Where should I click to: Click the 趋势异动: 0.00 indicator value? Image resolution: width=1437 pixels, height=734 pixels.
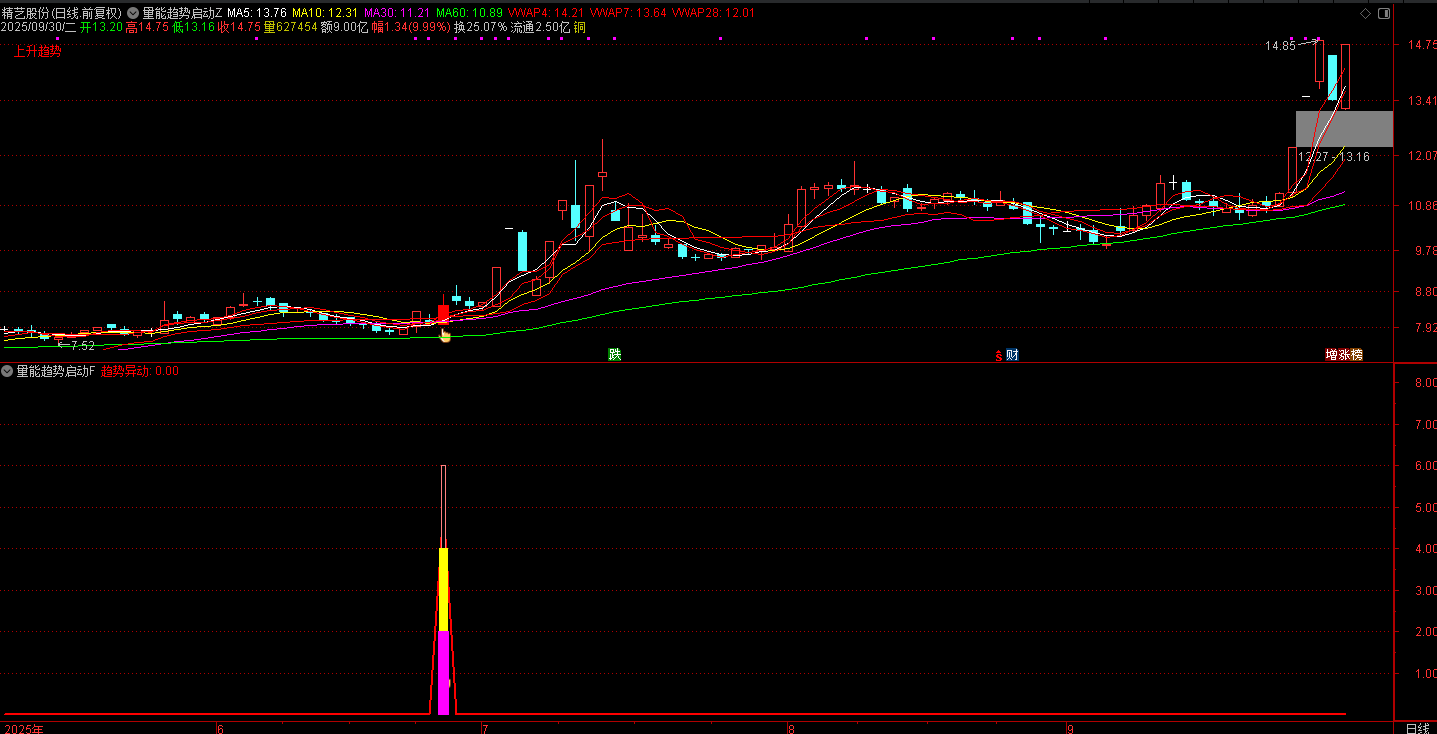point(140,371)
